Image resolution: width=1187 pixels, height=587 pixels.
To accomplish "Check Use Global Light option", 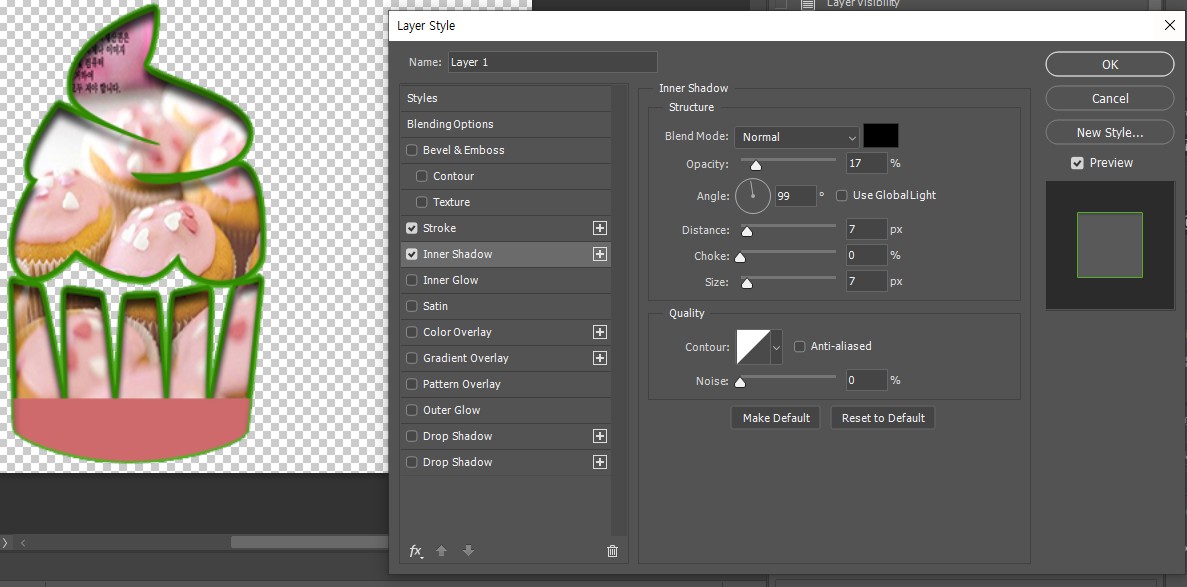I will click(841, 195).
